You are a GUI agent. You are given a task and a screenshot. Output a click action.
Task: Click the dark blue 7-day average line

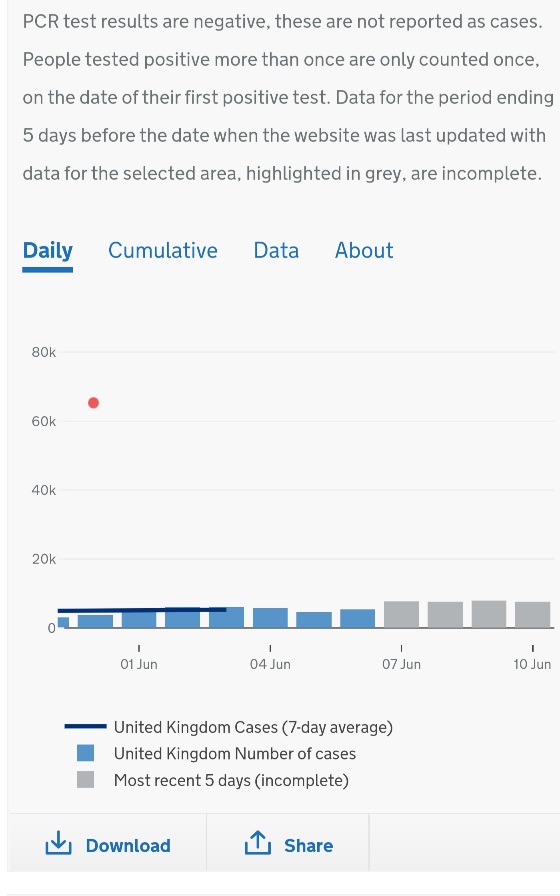[142, 610]
